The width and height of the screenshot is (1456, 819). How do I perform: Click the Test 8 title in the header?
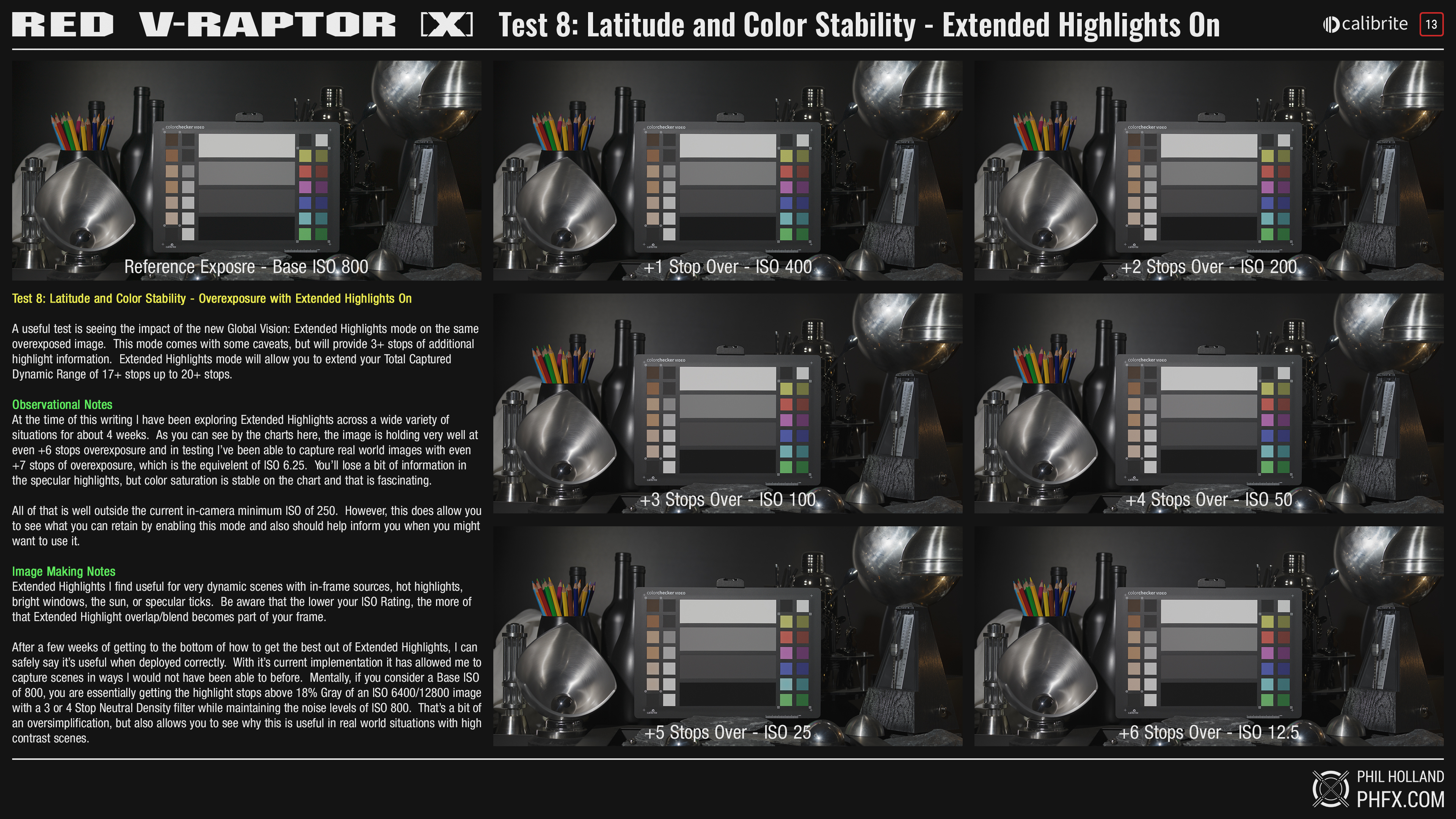point(858,25)
